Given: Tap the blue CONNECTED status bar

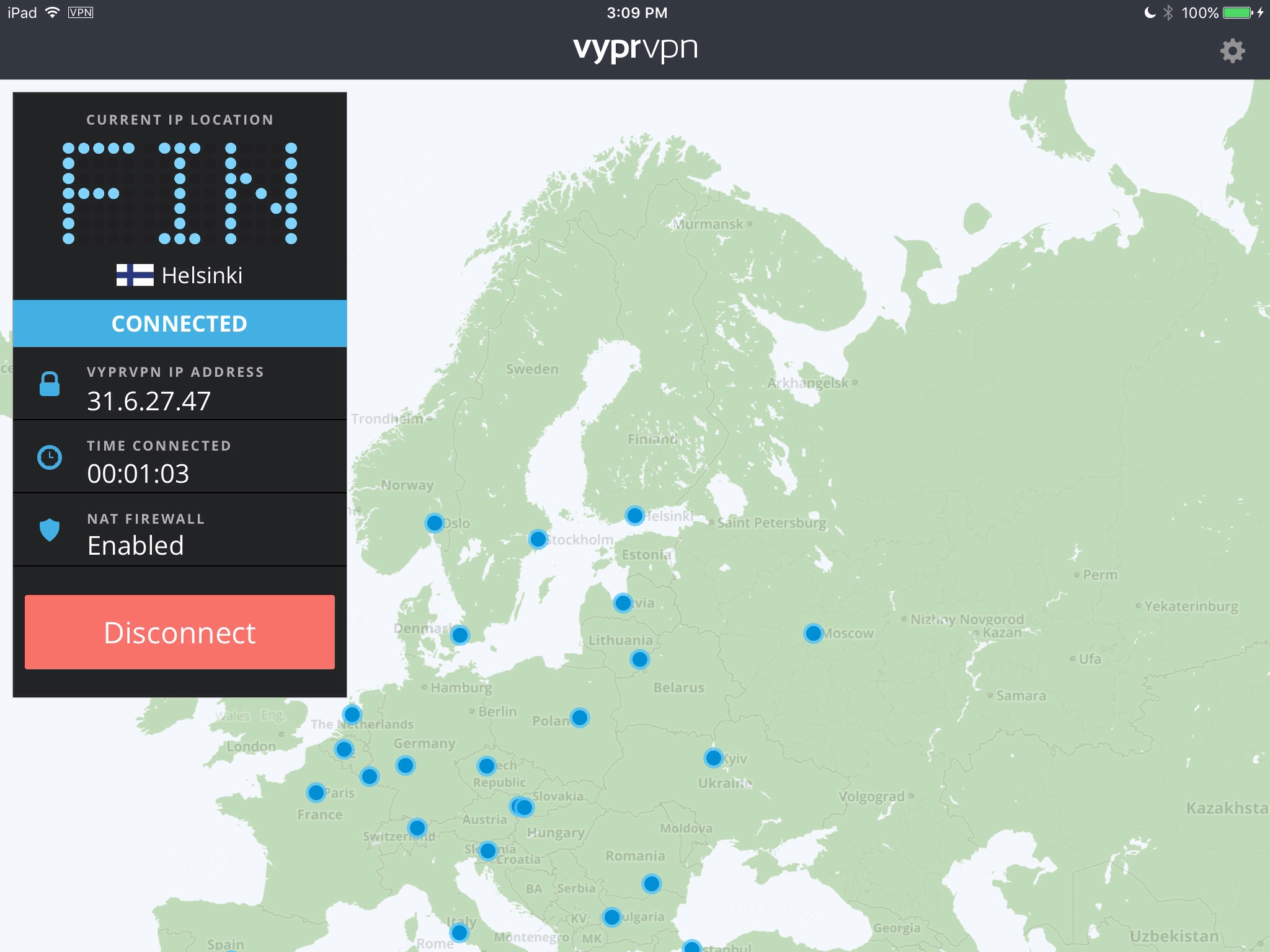Looking at the screenshot, I should click(x=179, y=324).
